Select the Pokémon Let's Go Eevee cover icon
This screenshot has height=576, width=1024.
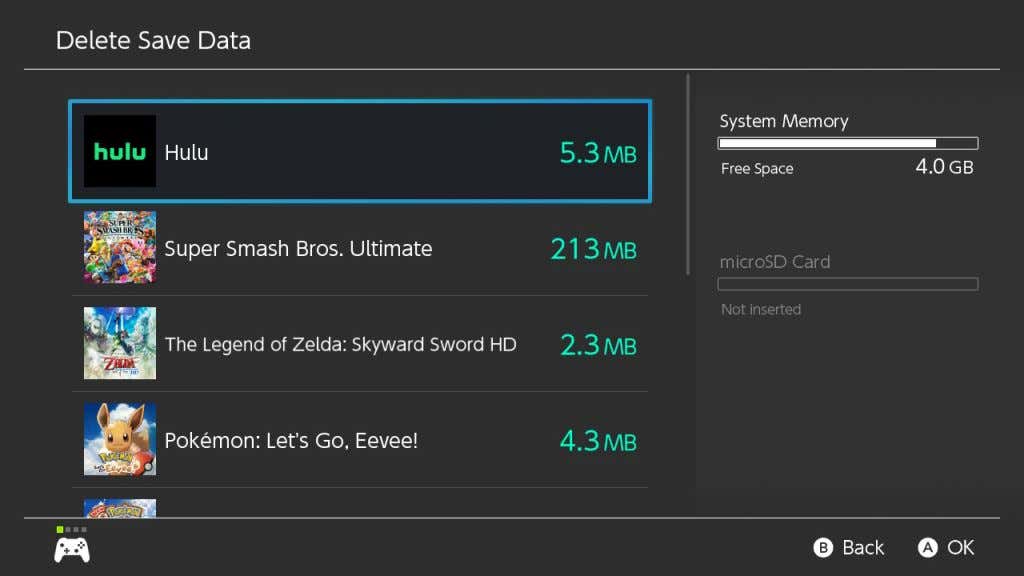[x=119, y=439]
